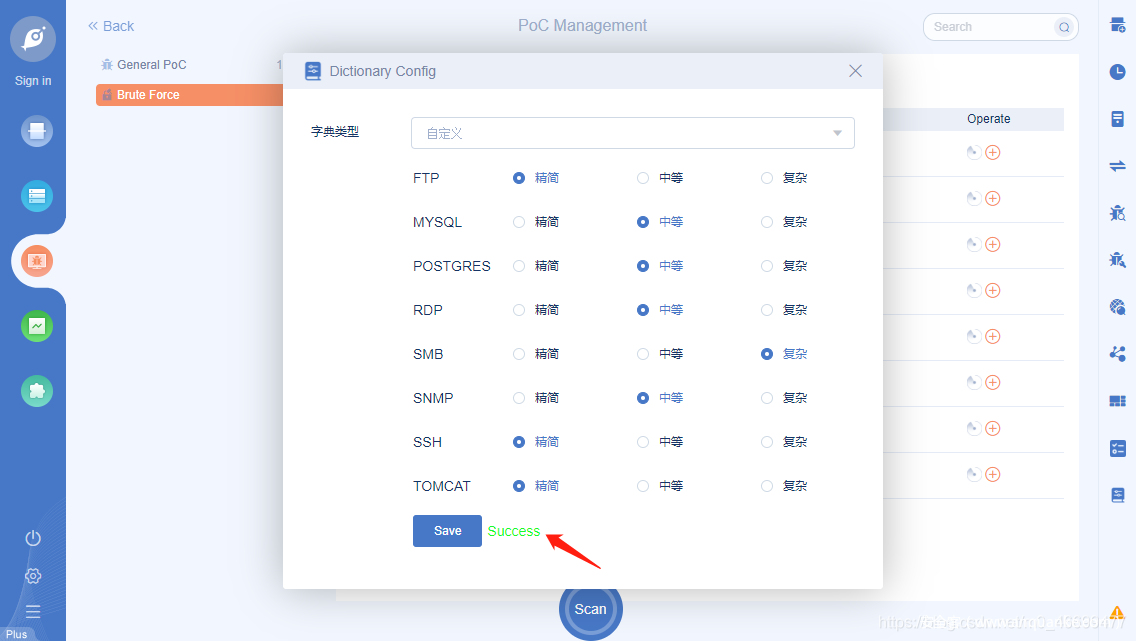
Task: Click the Goby logo avatar above Sign in
Action: [x=33, y=38]
